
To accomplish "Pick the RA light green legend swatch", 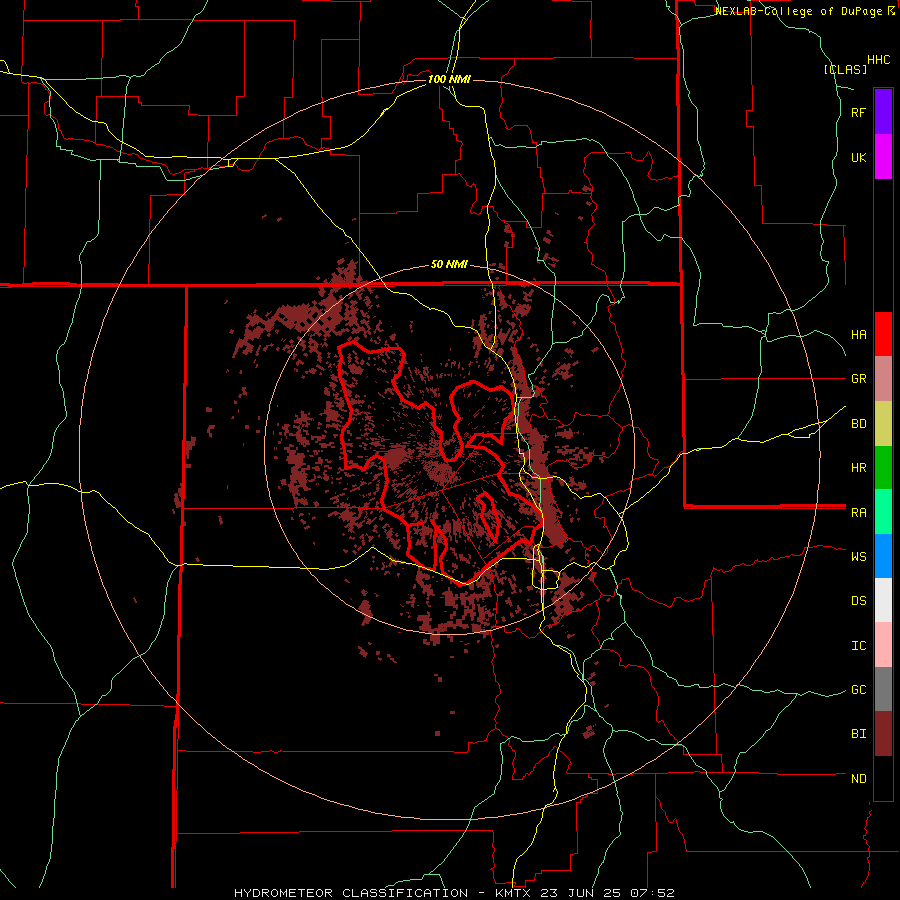I will pyautogui.click(x=883, y=512).
